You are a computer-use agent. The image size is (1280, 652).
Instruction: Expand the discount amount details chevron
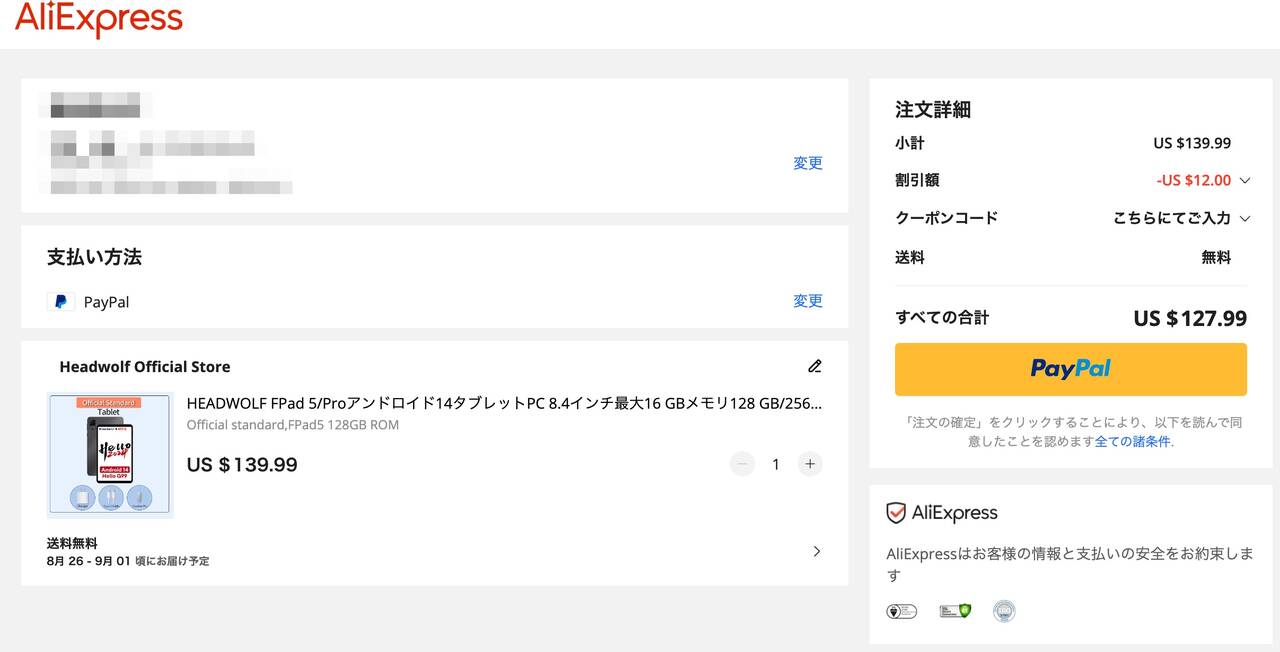click(1245, 181)
